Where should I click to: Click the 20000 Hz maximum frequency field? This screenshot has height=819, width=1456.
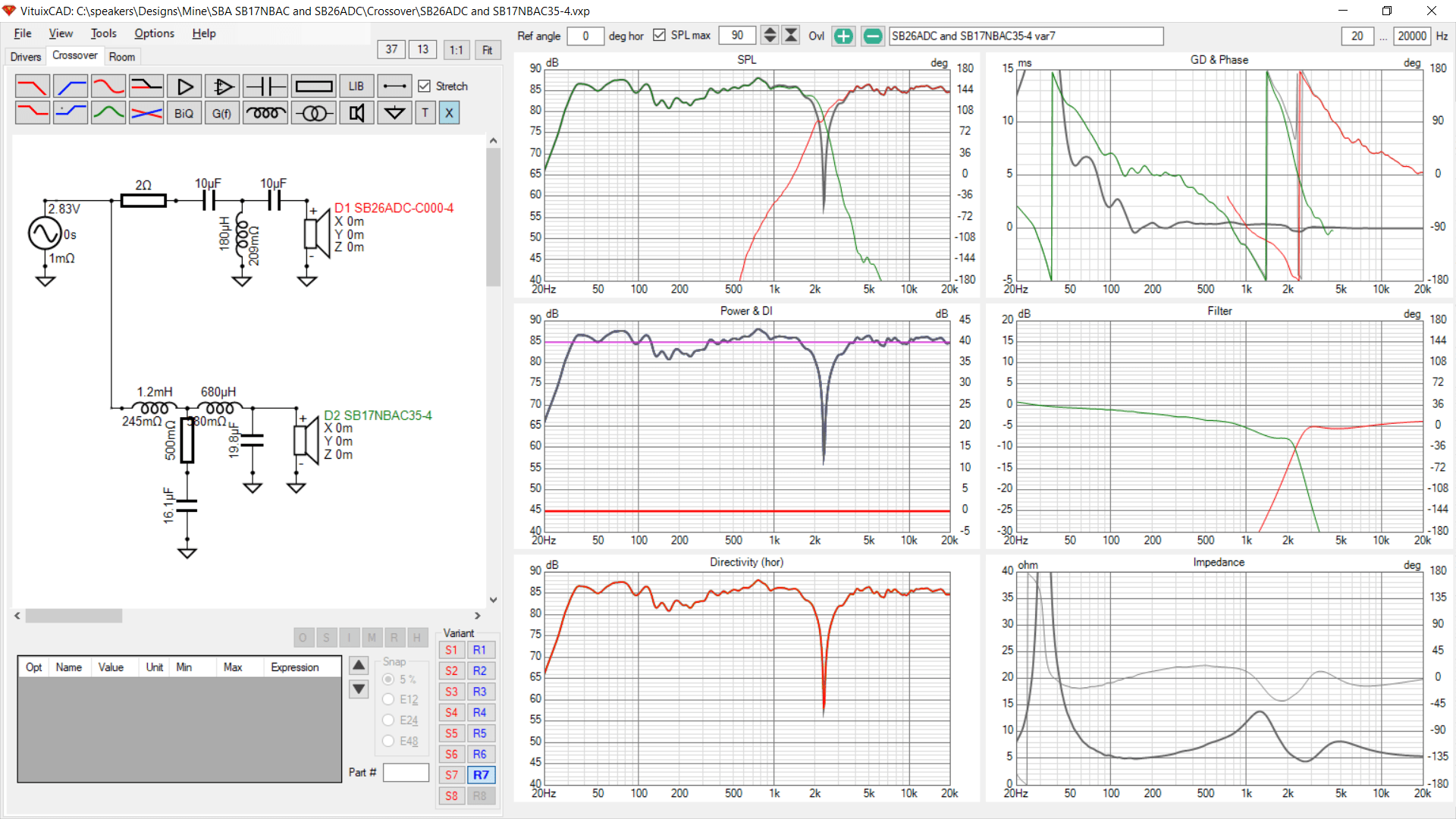tap(1412, 36)
